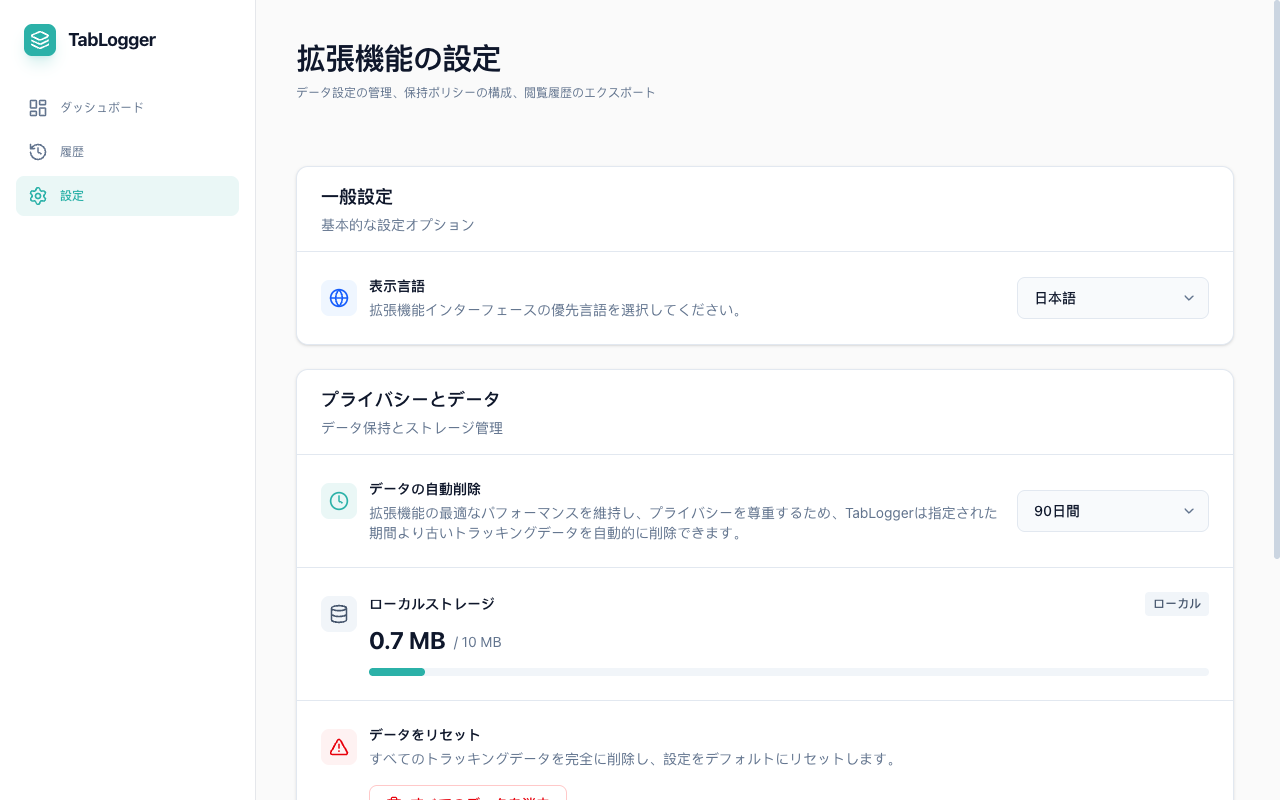Open the 履歴 page from the sidebar

(72, 151)
